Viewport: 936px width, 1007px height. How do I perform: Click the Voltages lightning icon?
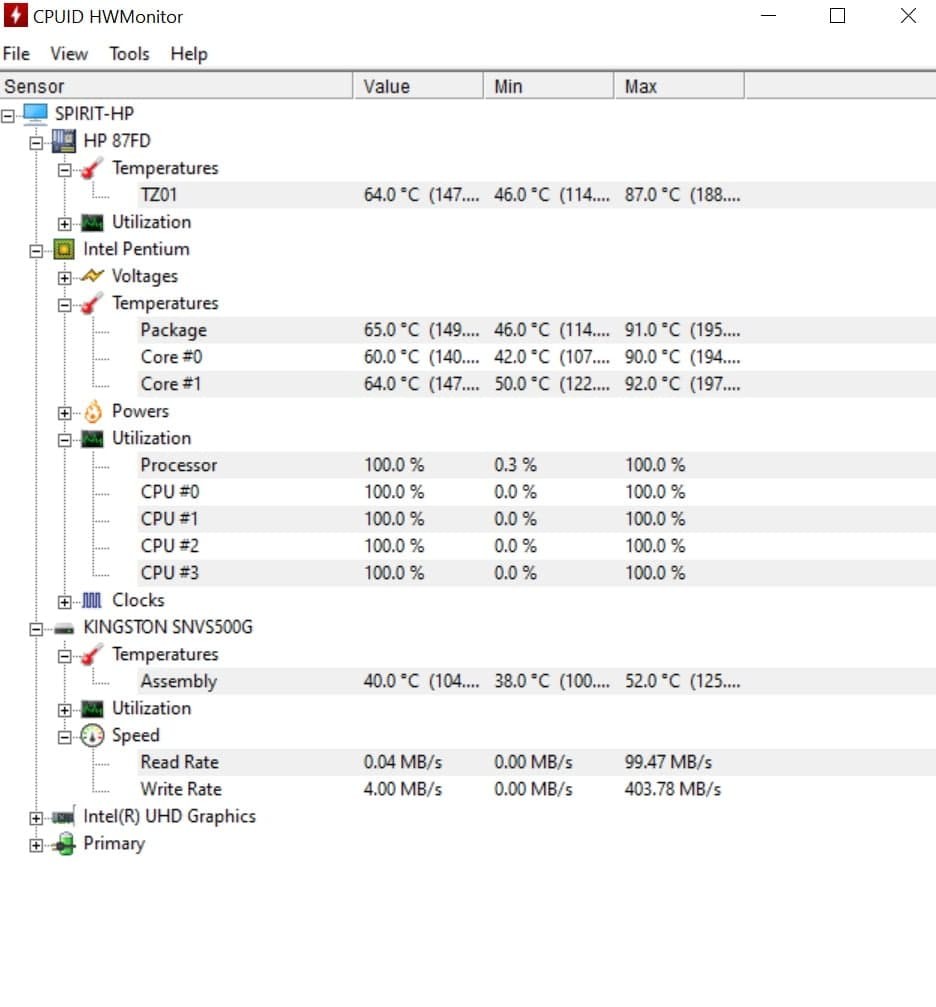coord(93,276)
